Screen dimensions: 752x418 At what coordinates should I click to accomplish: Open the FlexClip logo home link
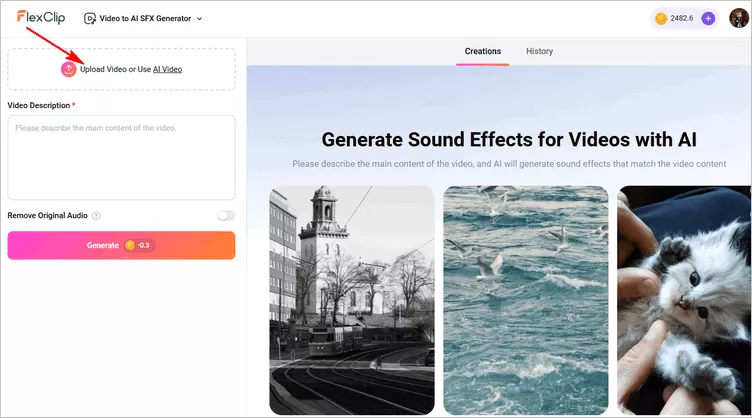(41, 18)
